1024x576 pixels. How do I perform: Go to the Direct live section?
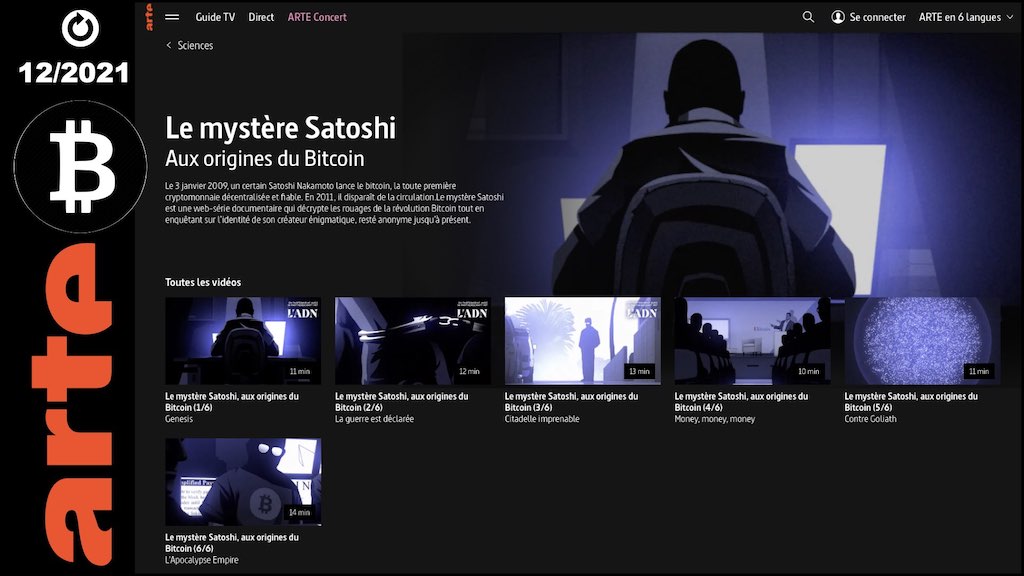(261, 17)
